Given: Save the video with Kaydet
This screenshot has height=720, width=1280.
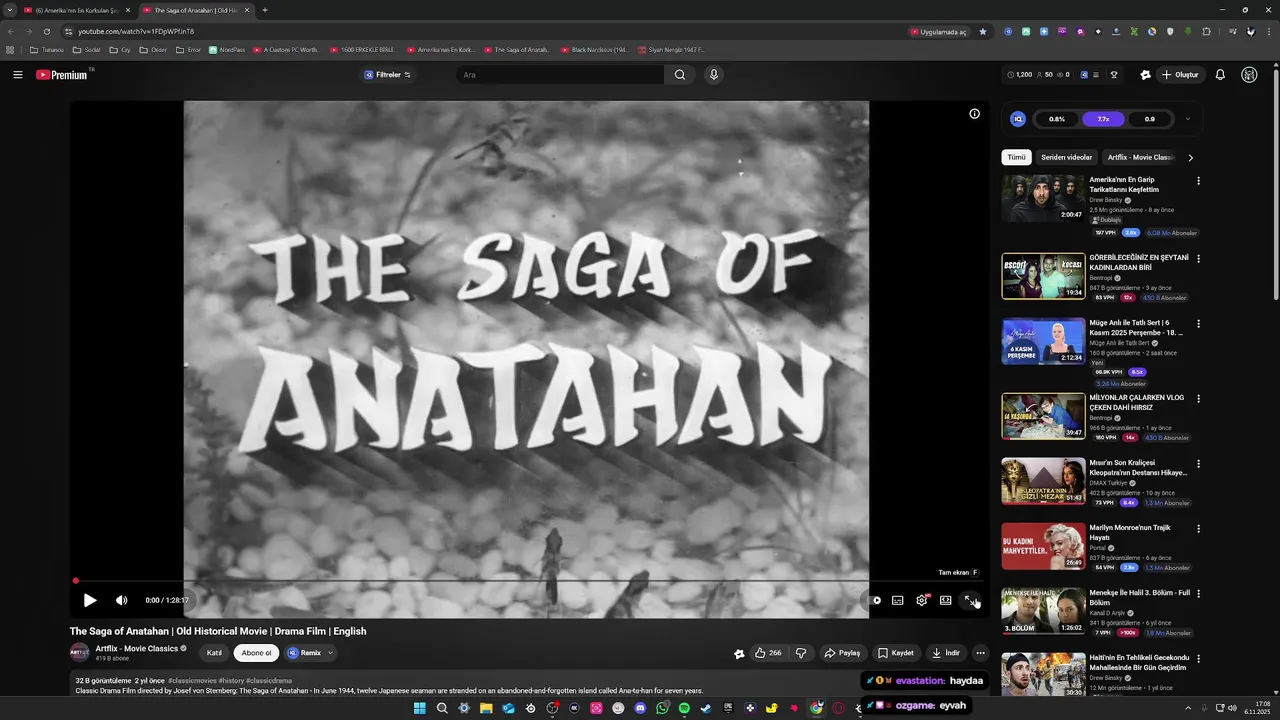Looking at the screenshot, I should 896,653.
